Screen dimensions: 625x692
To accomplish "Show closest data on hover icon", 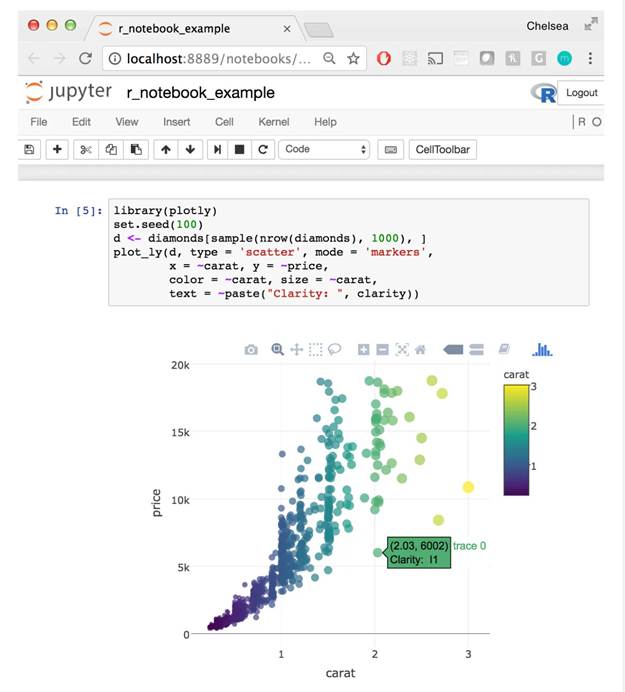I will point(453,350).
